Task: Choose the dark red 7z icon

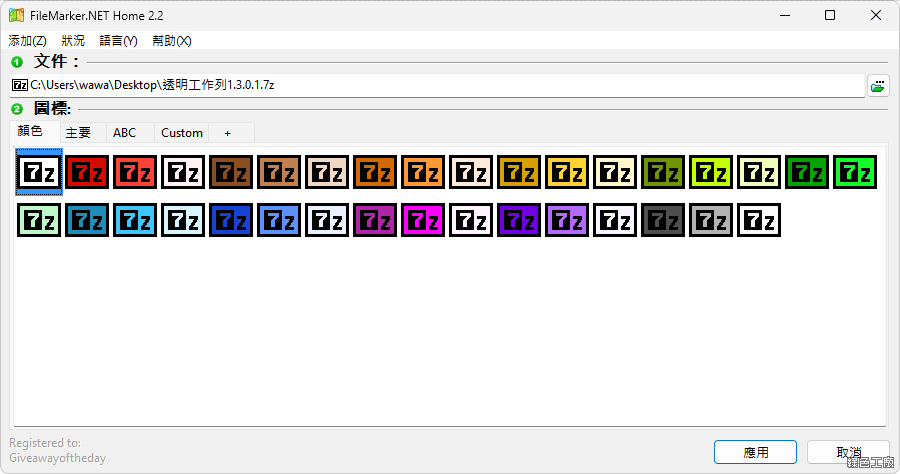Action: [x=87, y=172]
